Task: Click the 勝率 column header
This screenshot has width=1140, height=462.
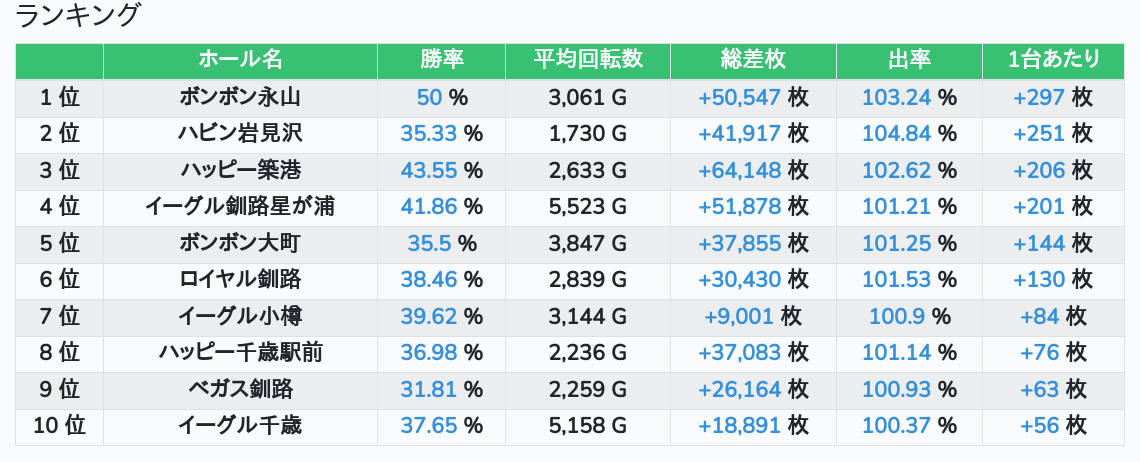Action: [x=441, y=60]
